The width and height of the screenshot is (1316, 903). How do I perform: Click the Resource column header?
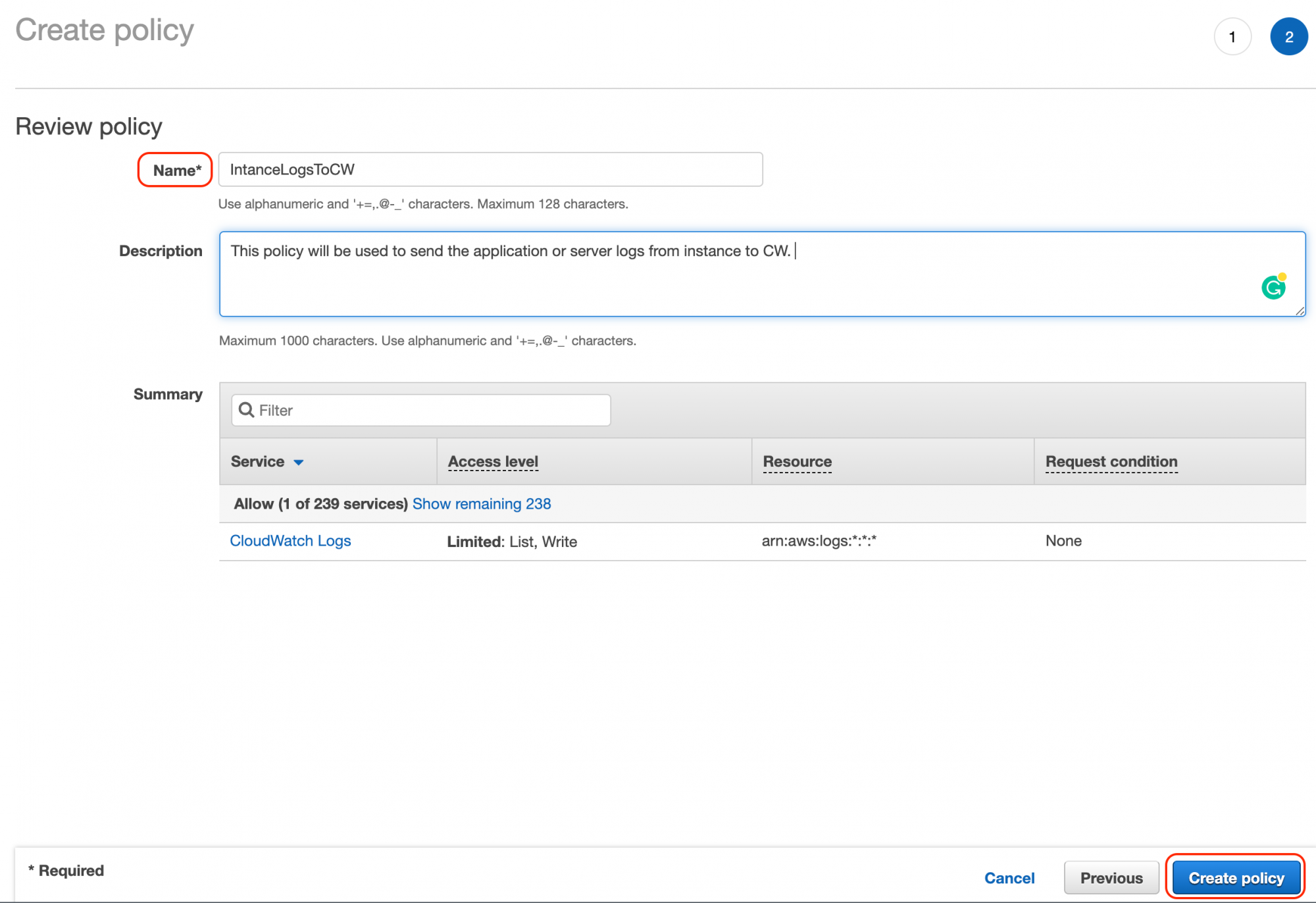click(797, 461)
